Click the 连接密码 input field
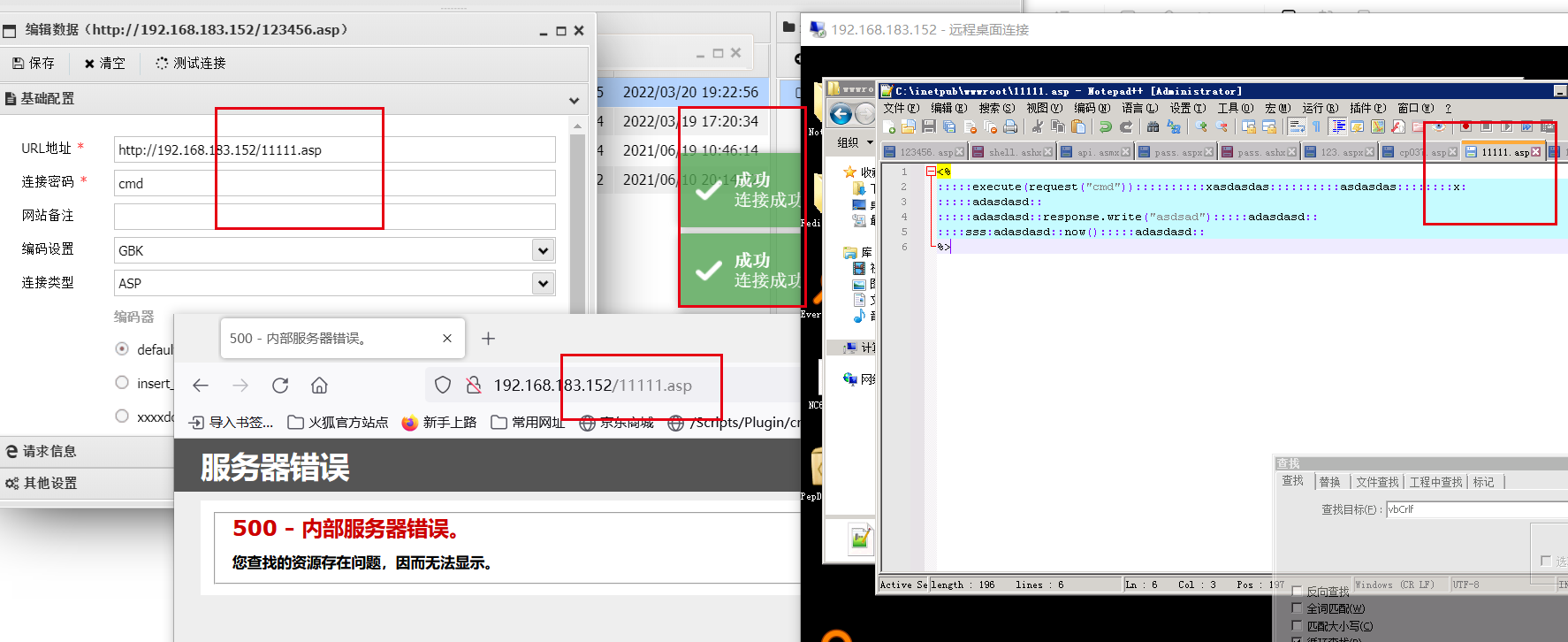 pos(335,183)
